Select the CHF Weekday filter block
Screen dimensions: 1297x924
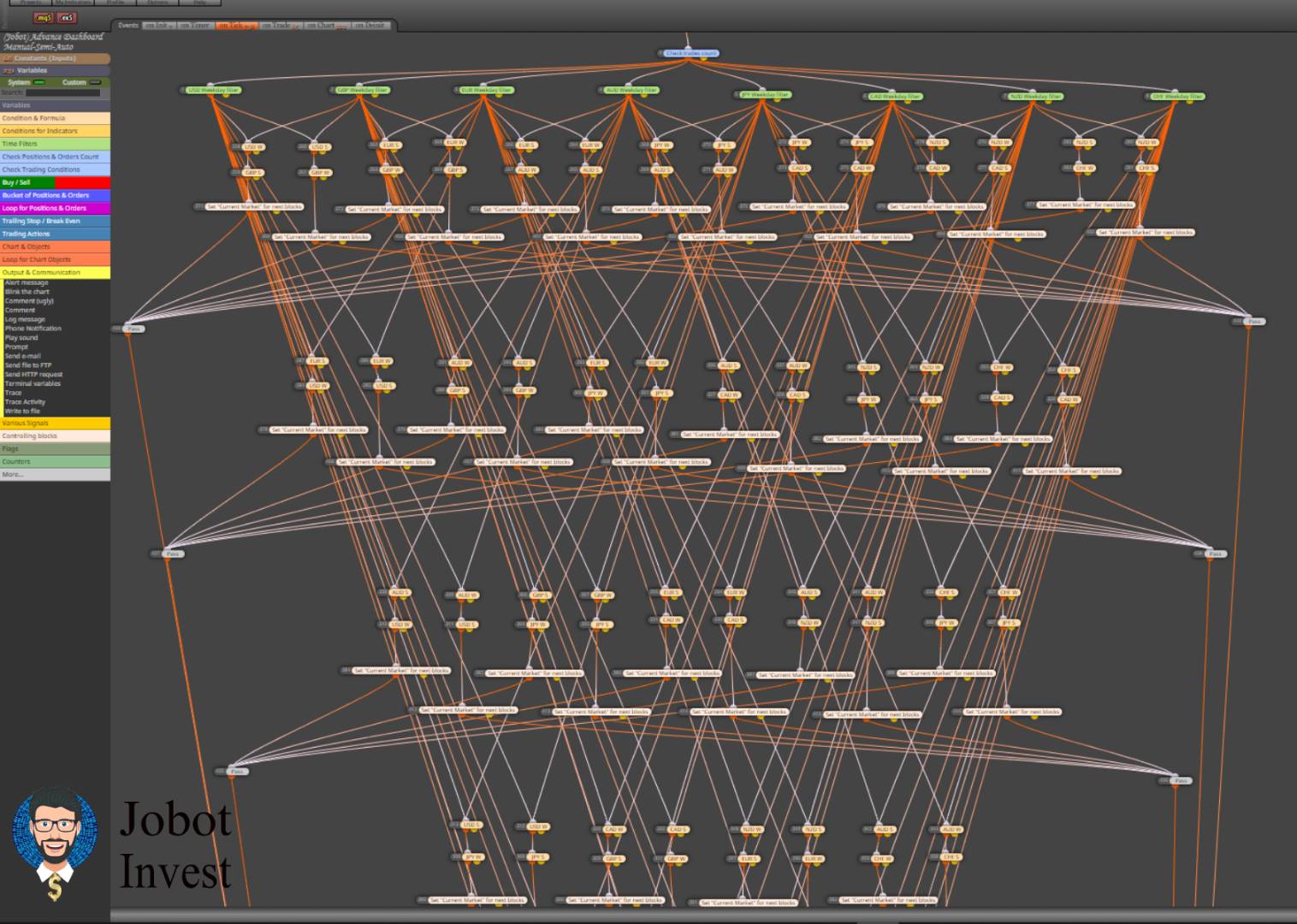[x=1177, y=97]
